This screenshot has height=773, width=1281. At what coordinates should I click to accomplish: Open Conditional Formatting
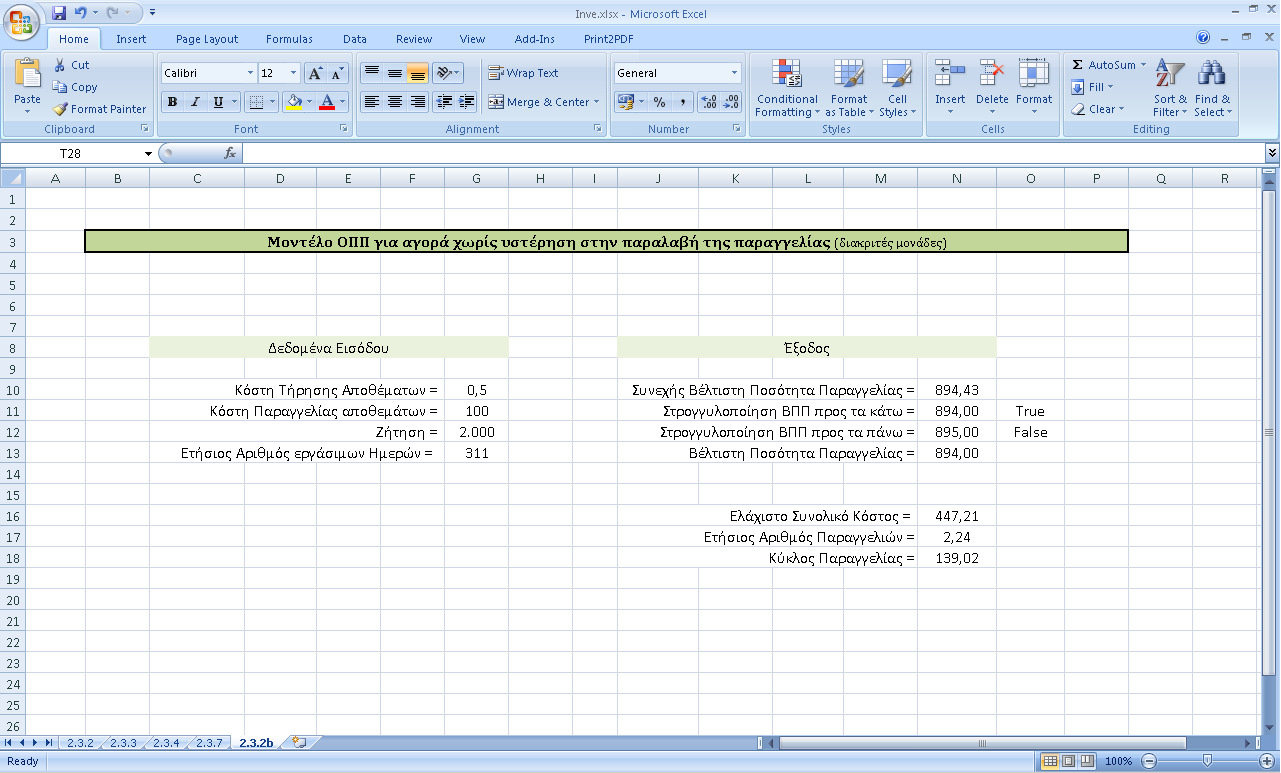tap(787, 88)
